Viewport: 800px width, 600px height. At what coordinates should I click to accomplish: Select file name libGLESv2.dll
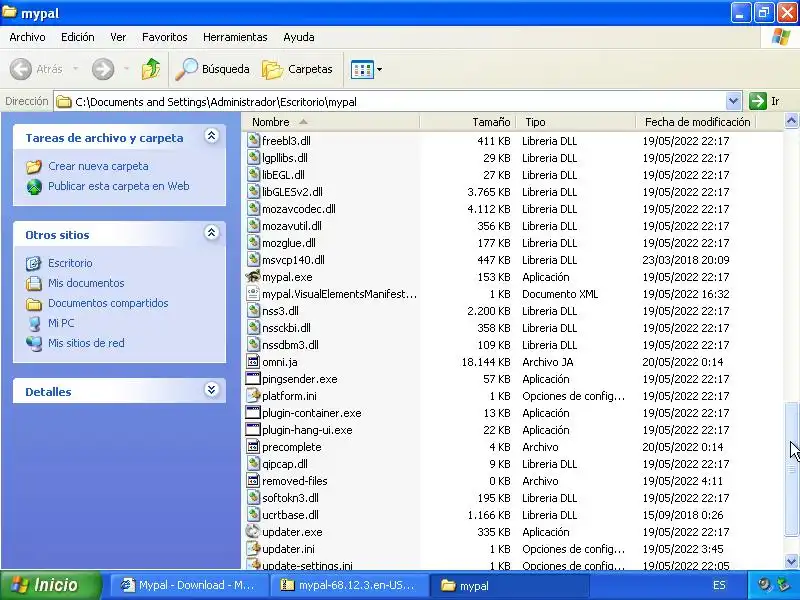tap(292, 192)
